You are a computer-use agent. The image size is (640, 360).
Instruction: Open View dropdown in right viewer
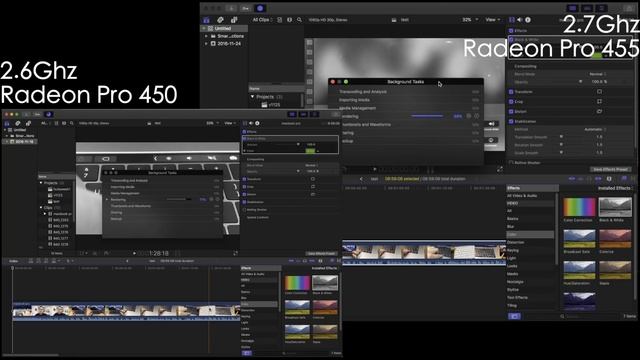pyautogui.click(x=493, y=20)
